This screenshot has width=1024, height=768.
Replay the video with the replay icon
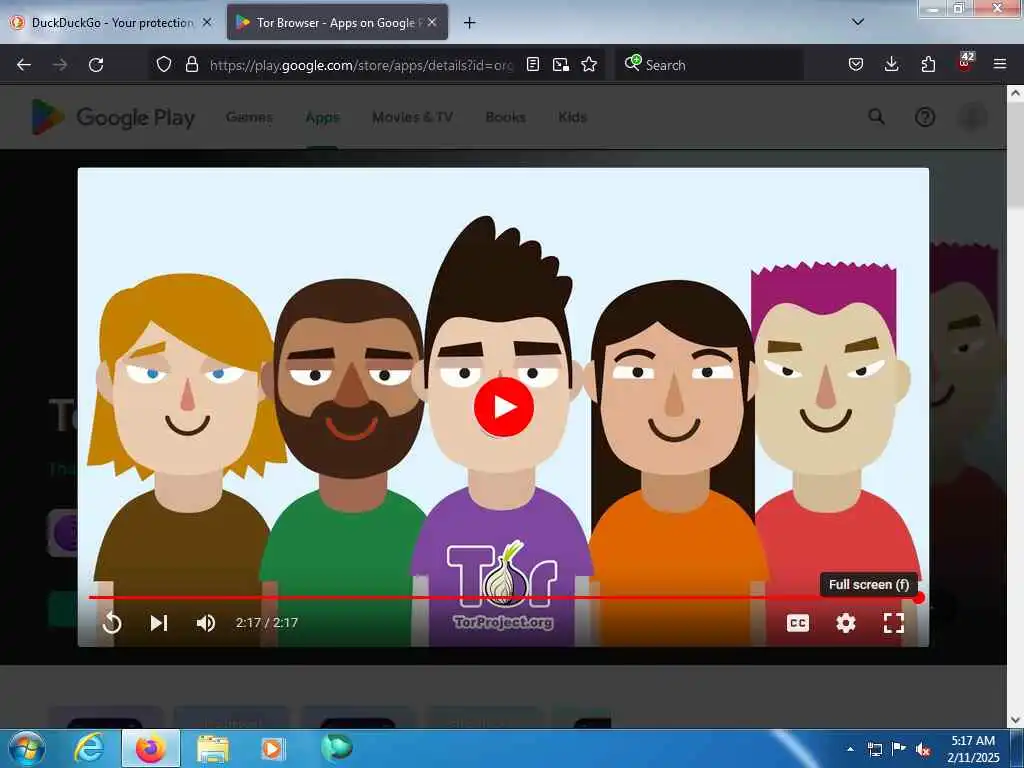tap(112, 623)
